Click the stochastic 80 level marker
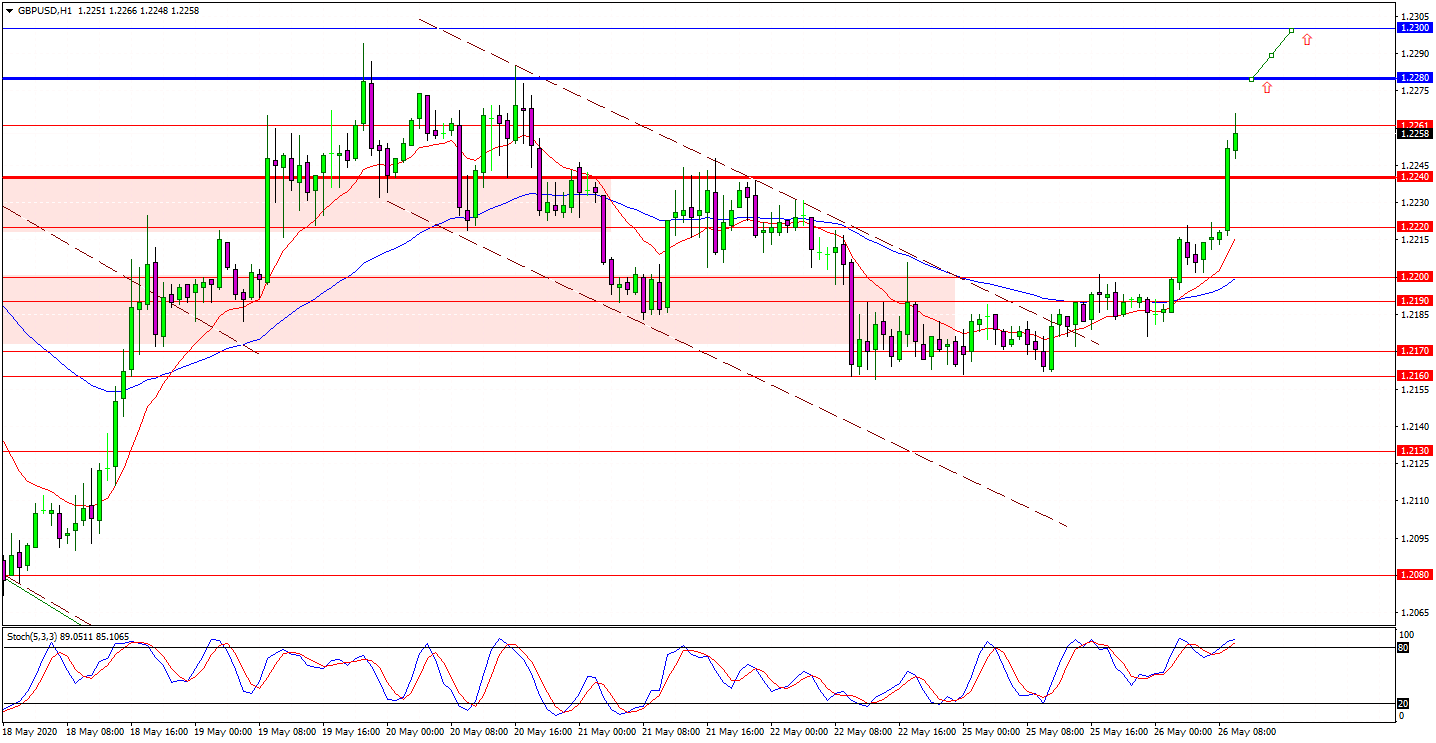The width and height of the screenshot is (1436, 743). [x=1402, y=648]
